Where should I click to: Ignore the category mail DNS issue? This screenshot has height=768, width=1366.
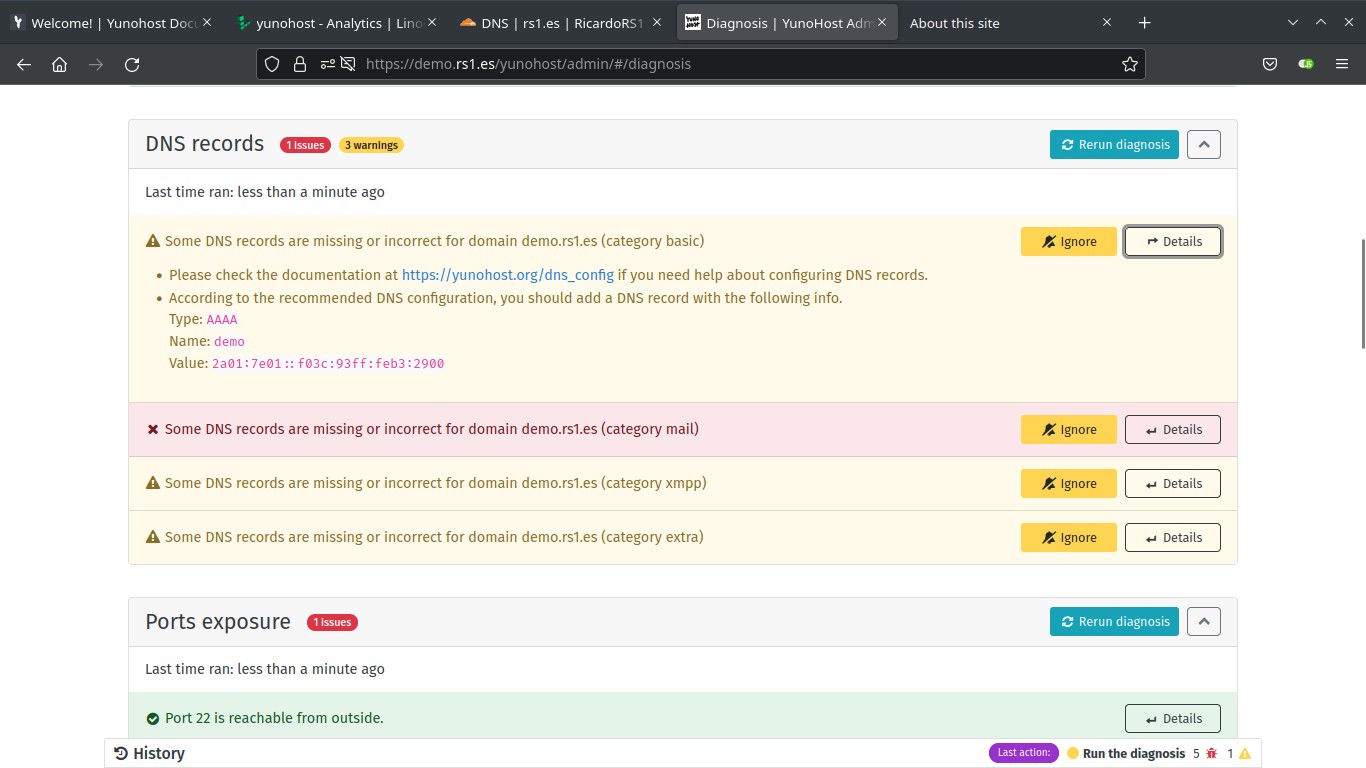point(1068,429)
